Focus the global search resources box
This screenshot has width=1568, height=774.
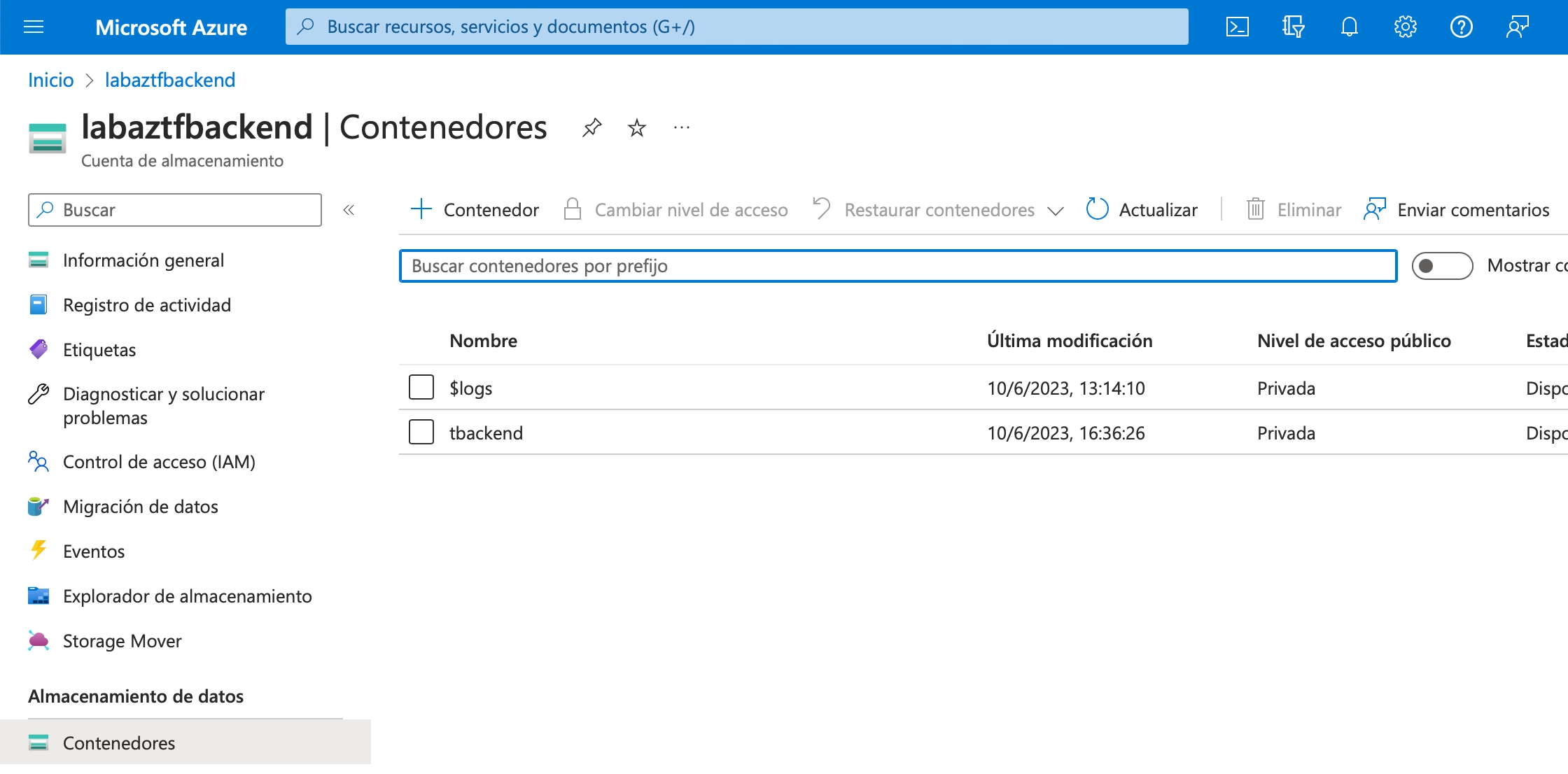pyautogui.click(x=736, y=27)
